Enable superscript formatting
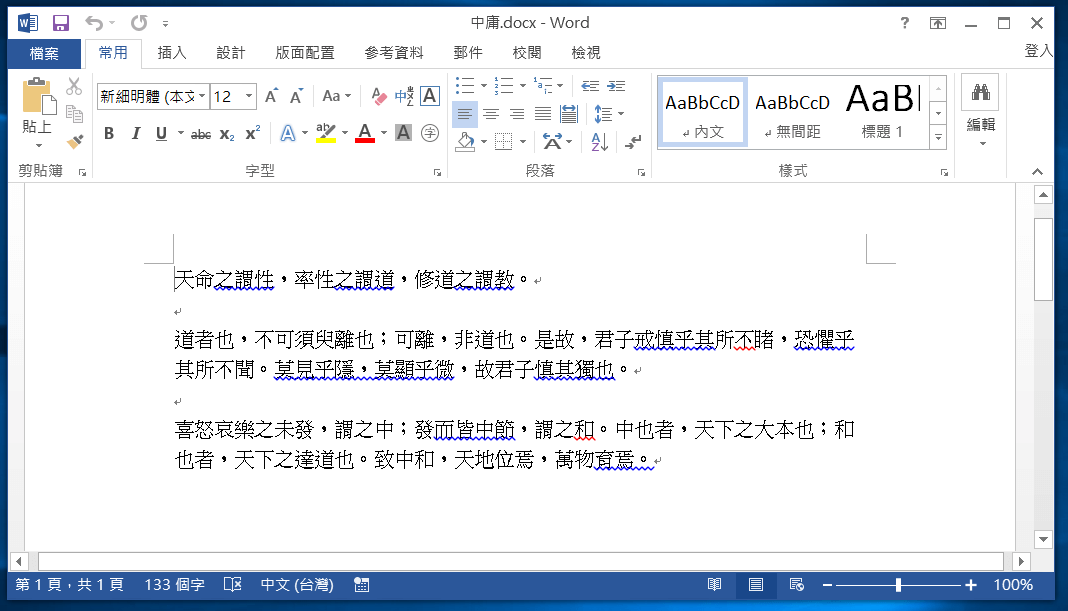 pos(252,132)
